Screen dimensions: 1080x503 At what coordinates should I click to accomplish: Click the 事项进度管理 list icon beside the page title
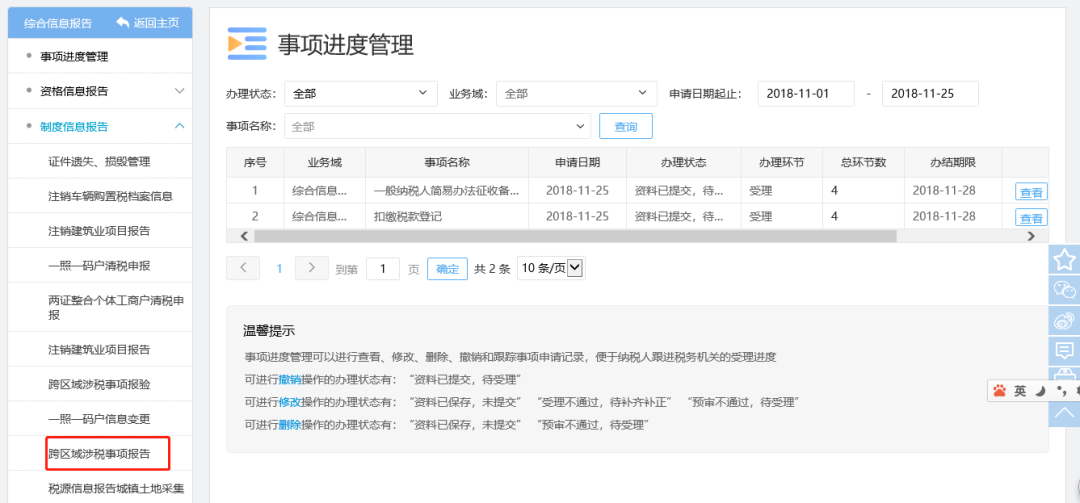point(247,43)
